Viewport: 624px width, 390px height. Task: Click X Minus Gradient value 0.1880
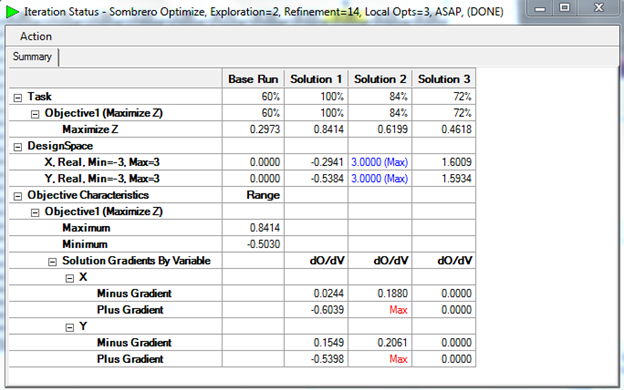(392, 293)
